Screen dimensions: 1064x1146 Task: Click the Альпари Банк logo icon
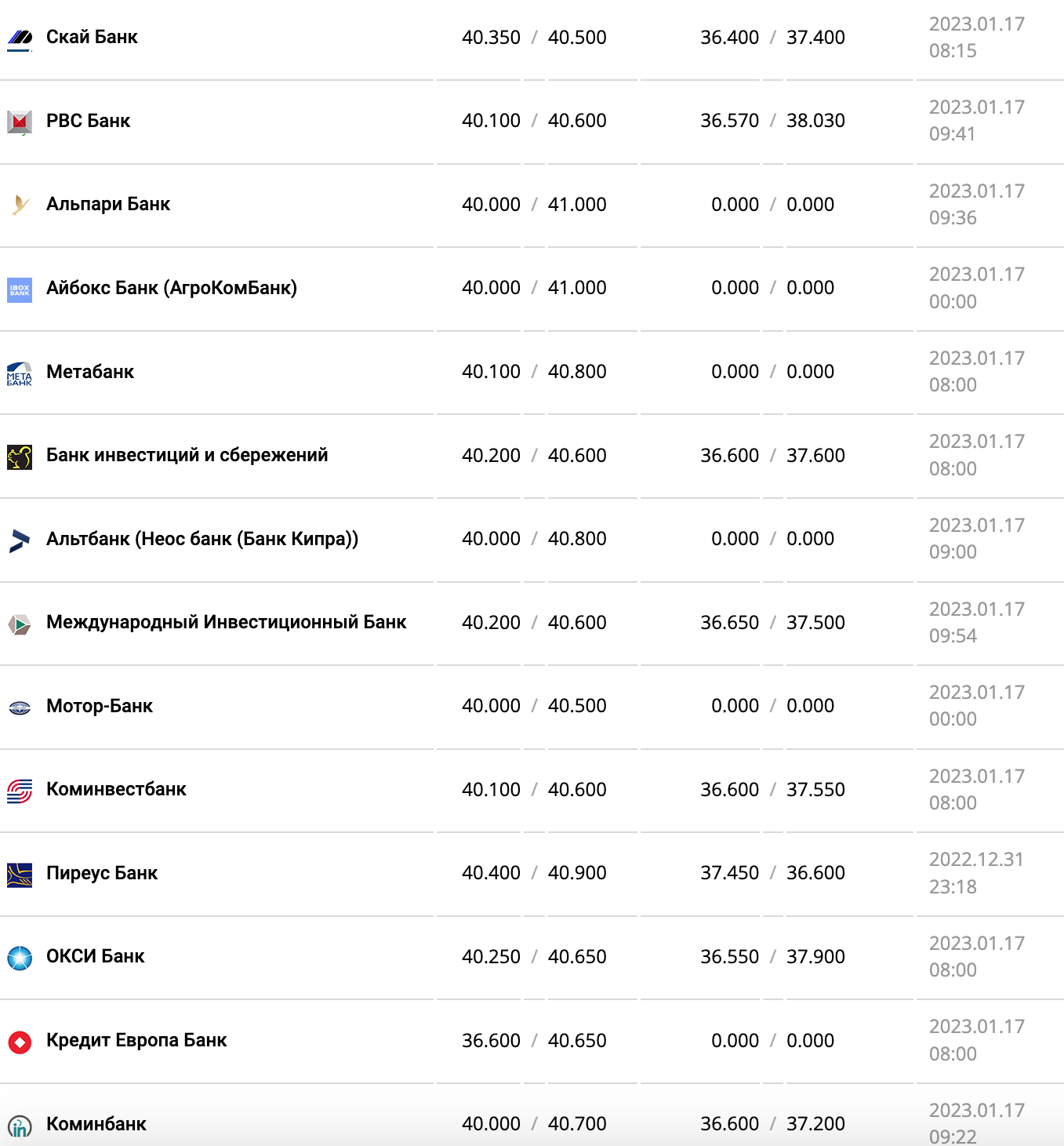(x=20, y=205)
